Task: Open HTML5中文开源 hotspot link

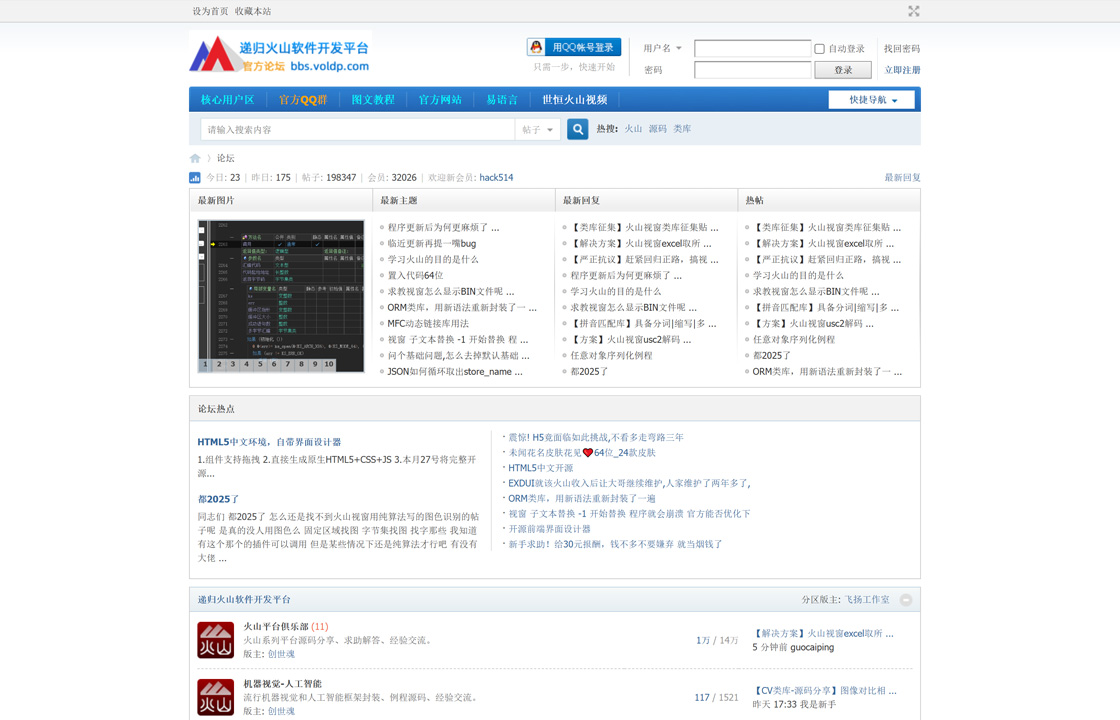Action: pyautogui.click(x=540, y=468)
